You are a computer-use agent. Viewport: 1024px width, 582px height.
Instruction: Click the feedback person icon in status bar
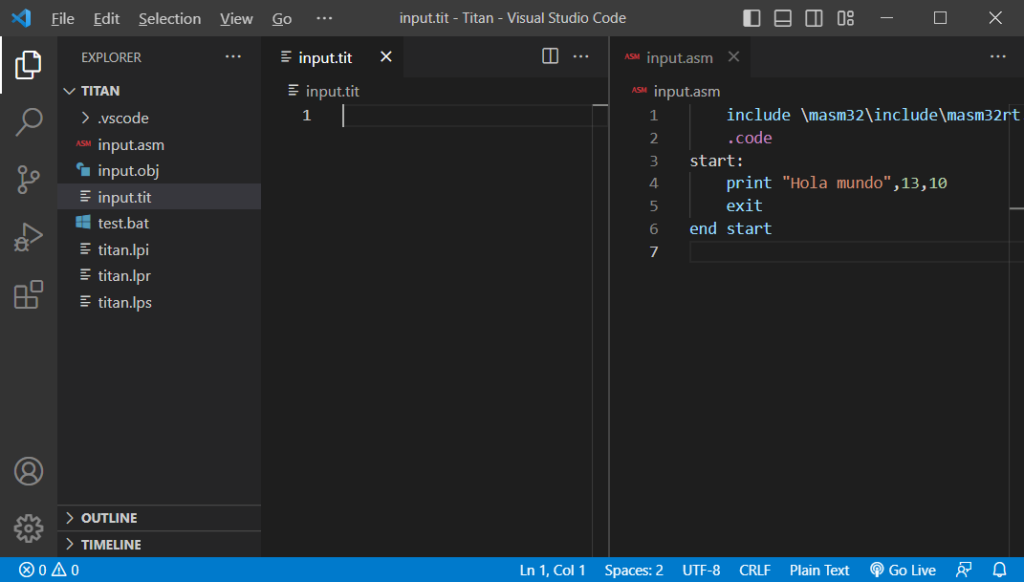964,570
